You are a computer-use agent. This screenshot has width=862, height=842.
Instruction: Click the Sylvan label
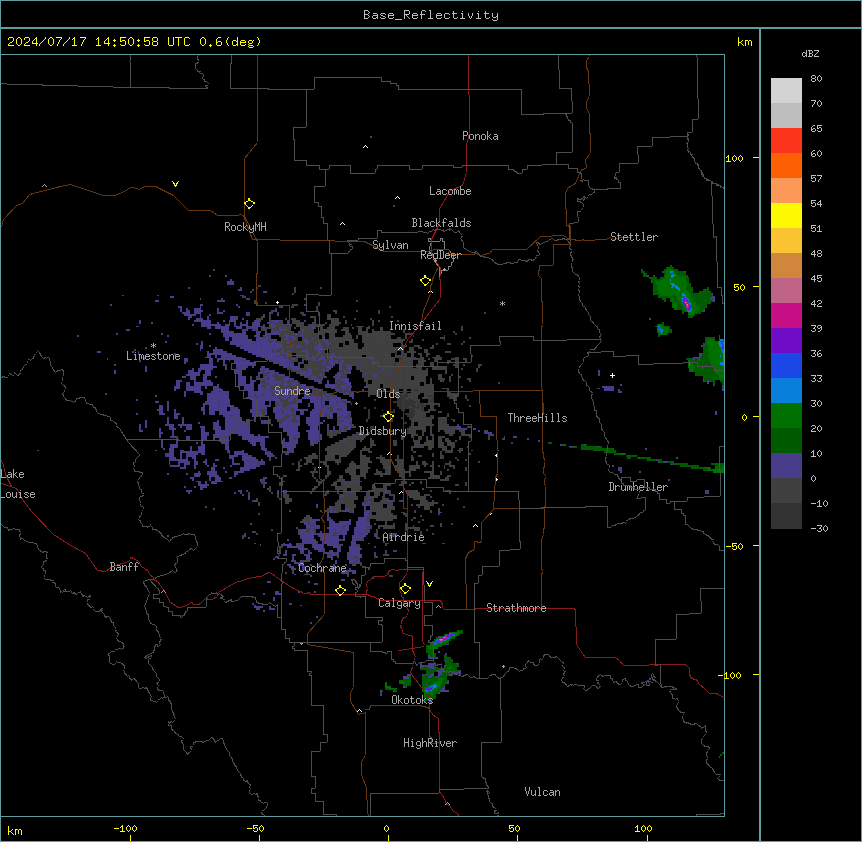coord(390,245)
